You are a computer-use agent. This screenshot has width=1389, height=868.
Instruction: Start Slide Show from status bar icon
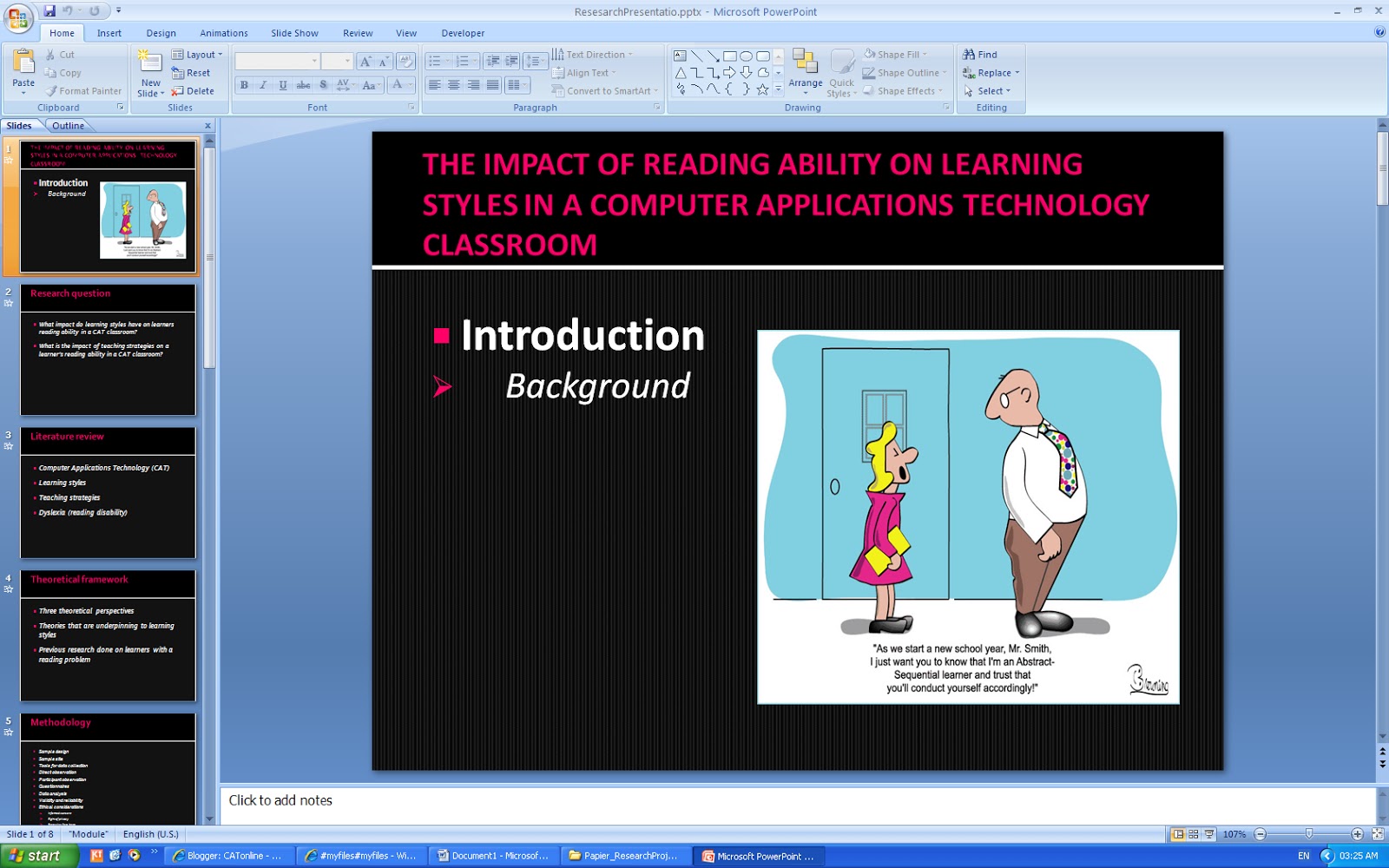(x=1208, y=834)
